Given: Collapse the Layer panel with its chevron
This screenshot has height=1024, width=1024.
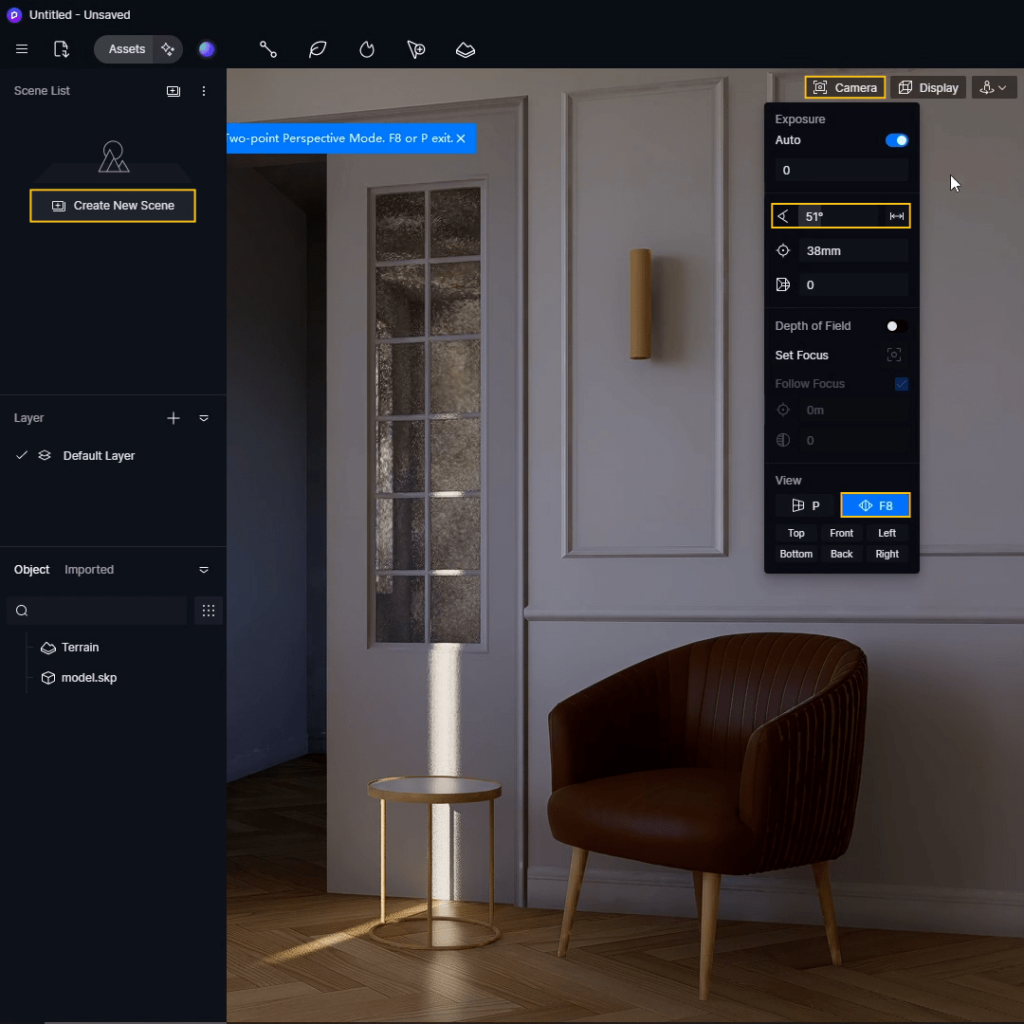Looking at the screenshot, I should [x=204, y=418].
